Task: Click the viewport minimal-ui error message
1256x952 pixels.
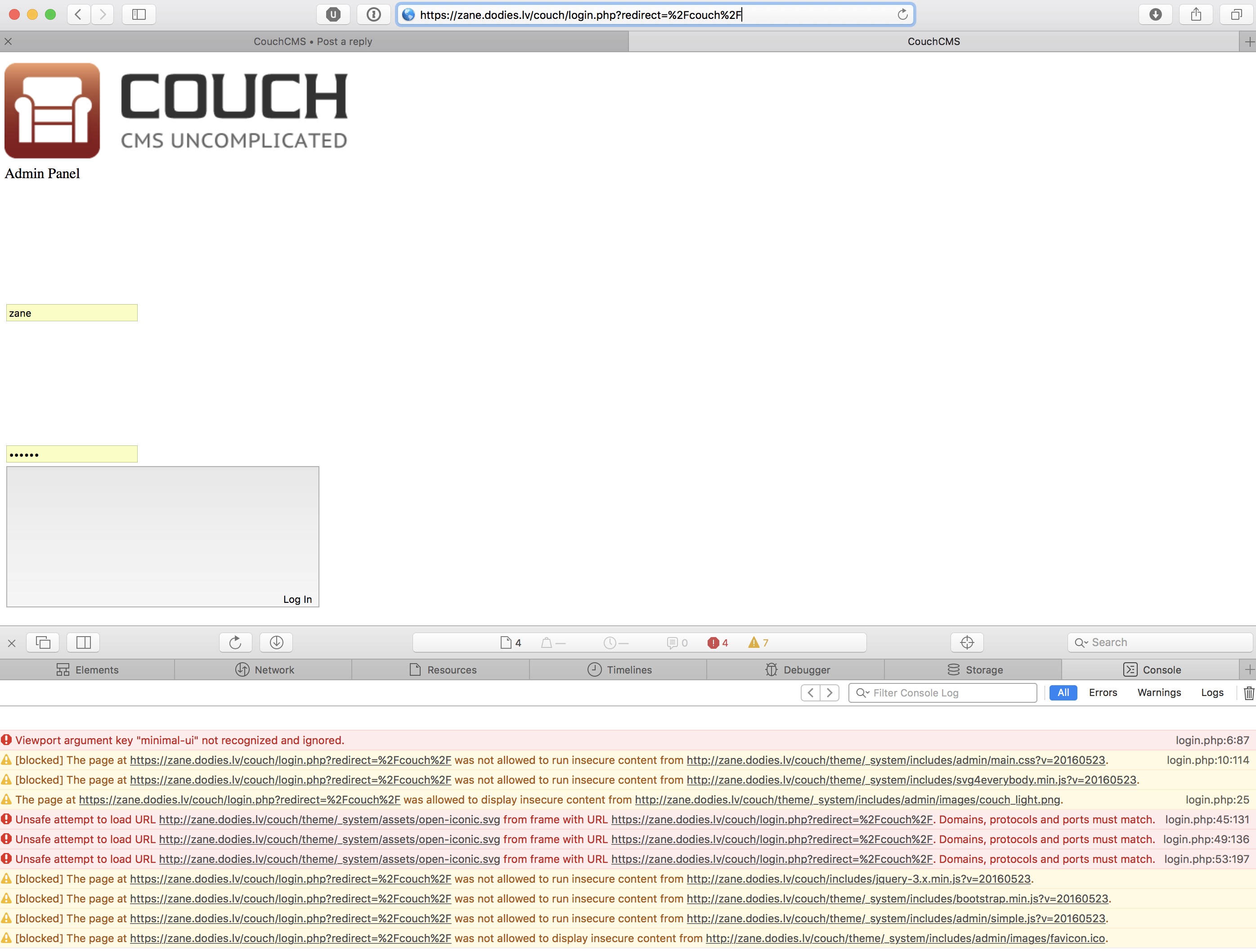Action: pos(180,741)
